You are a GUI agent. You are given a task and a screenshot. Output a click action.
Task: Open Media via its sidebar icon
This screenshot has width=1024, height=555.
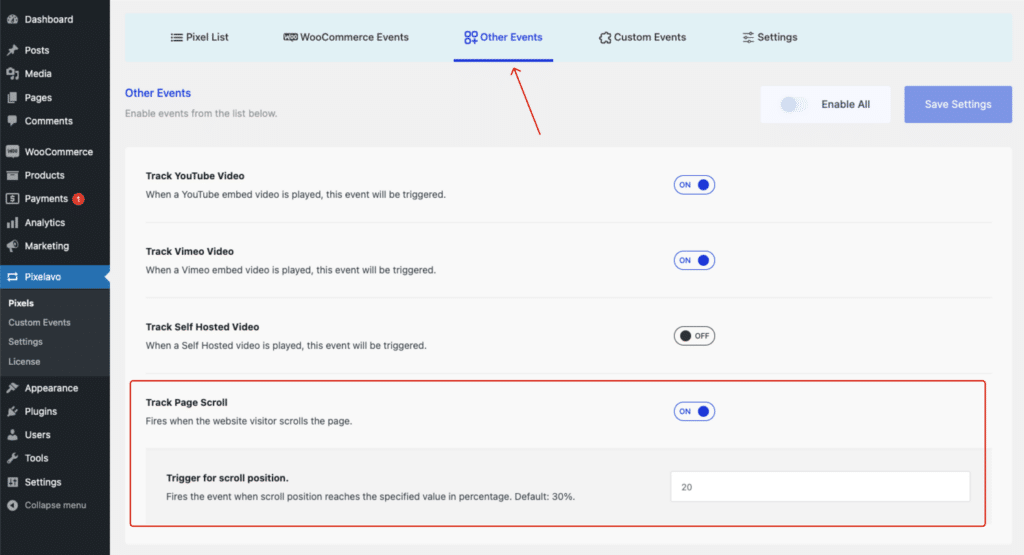pos(12,74)
